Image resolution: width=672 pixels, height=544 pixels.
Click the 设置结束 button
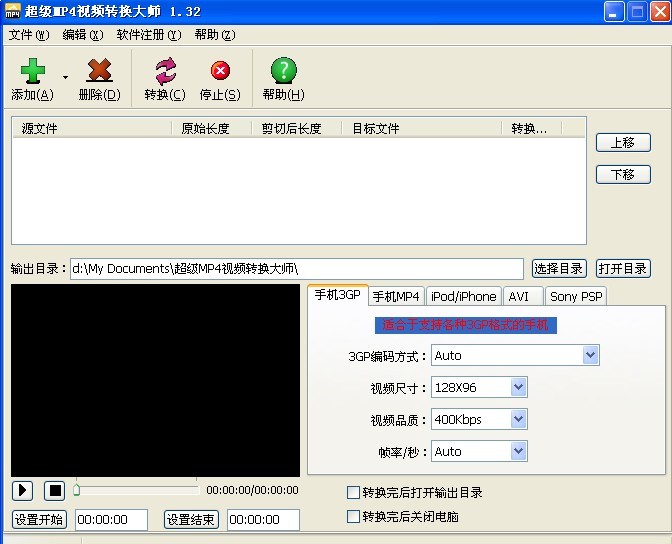[x=191, y=520]
